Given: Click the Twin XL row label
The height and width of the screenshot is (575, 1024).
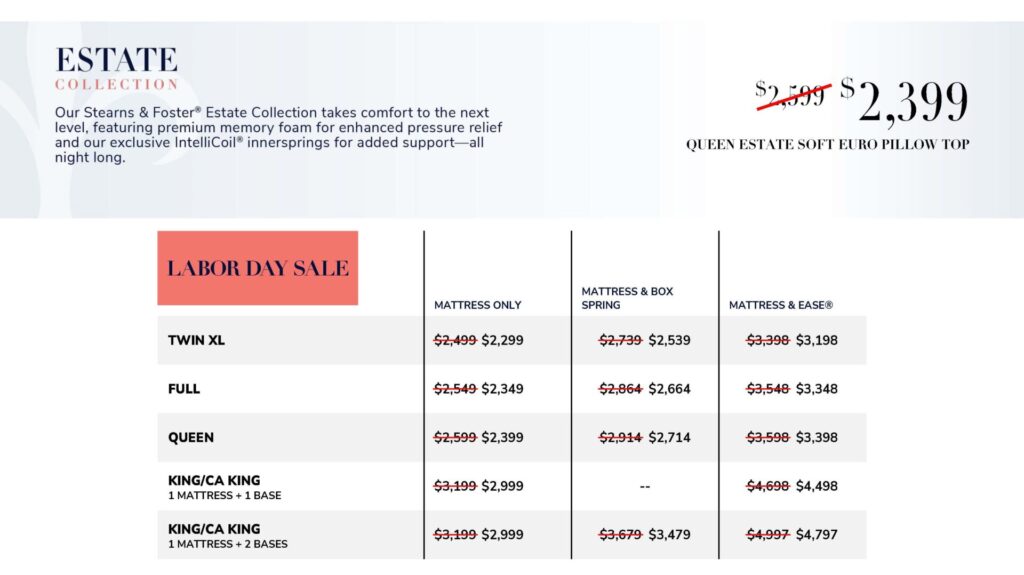Looking at the screenshot, I should pyautogui.click(x=196, y=340).
